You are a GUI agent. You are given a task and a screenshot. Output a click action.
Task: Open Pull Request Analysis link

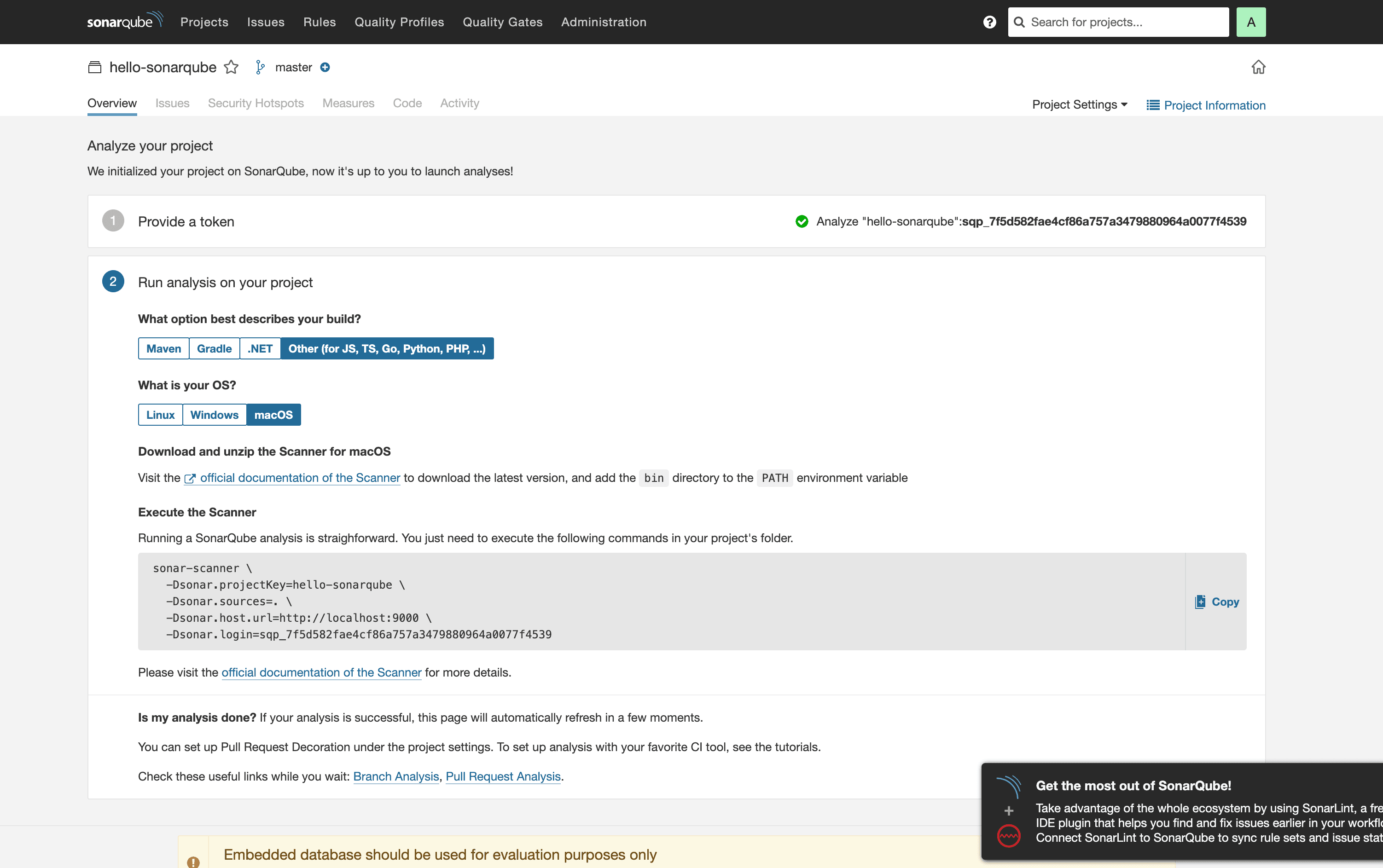point(503,777)
